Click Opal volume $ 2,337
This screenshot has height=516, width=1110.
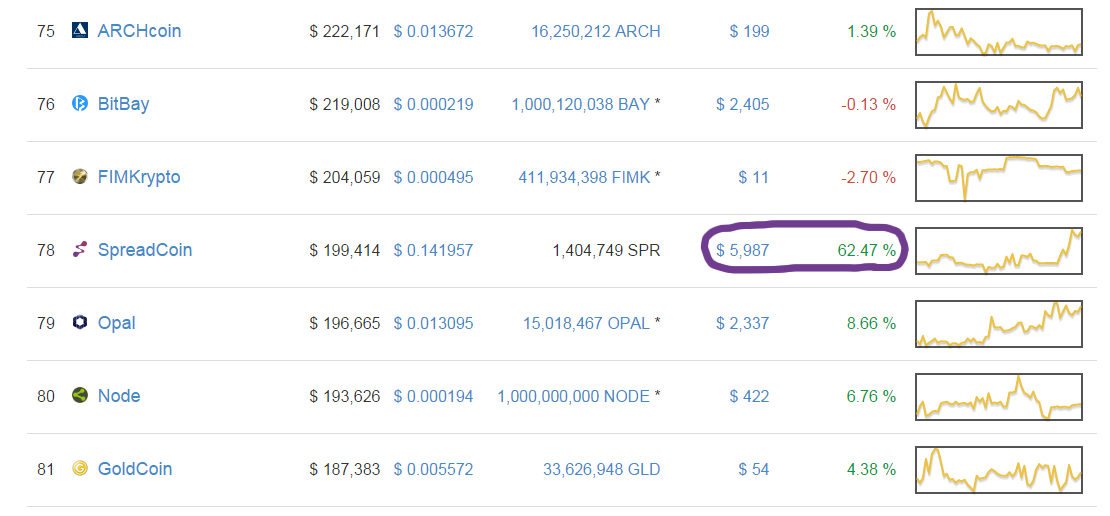coord(743,323)
